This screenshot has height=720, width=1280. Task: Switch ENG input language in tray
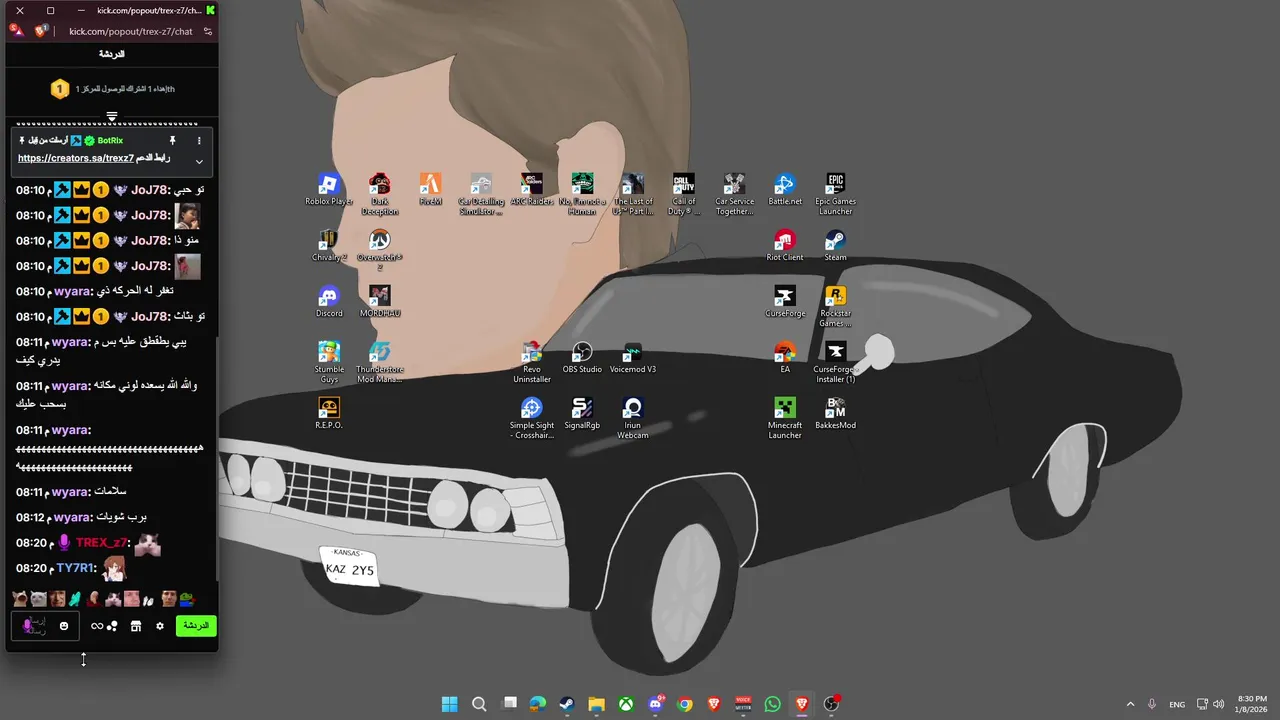(x=1177, y=704)
